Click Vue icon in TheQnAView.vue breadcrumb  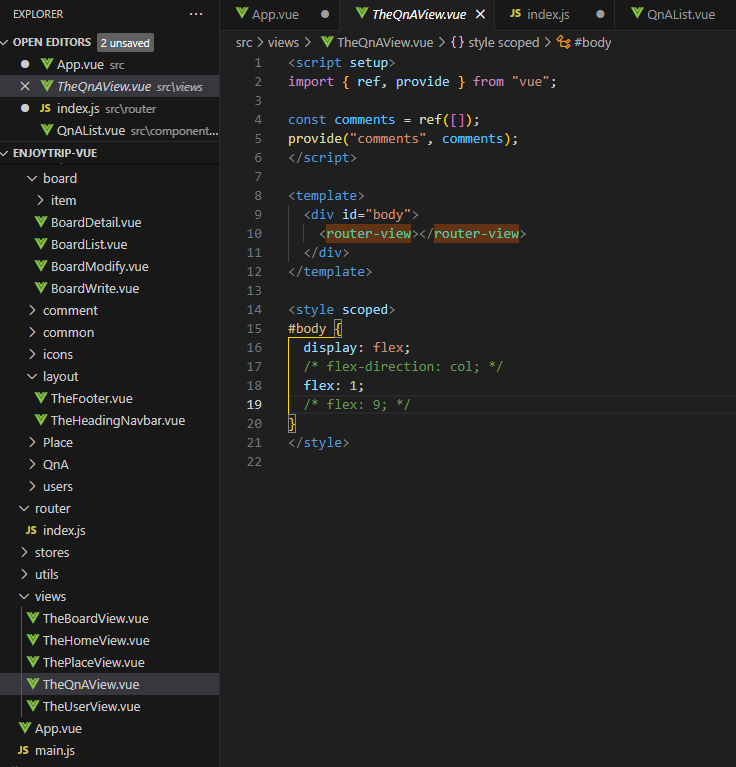coord(327,42)
